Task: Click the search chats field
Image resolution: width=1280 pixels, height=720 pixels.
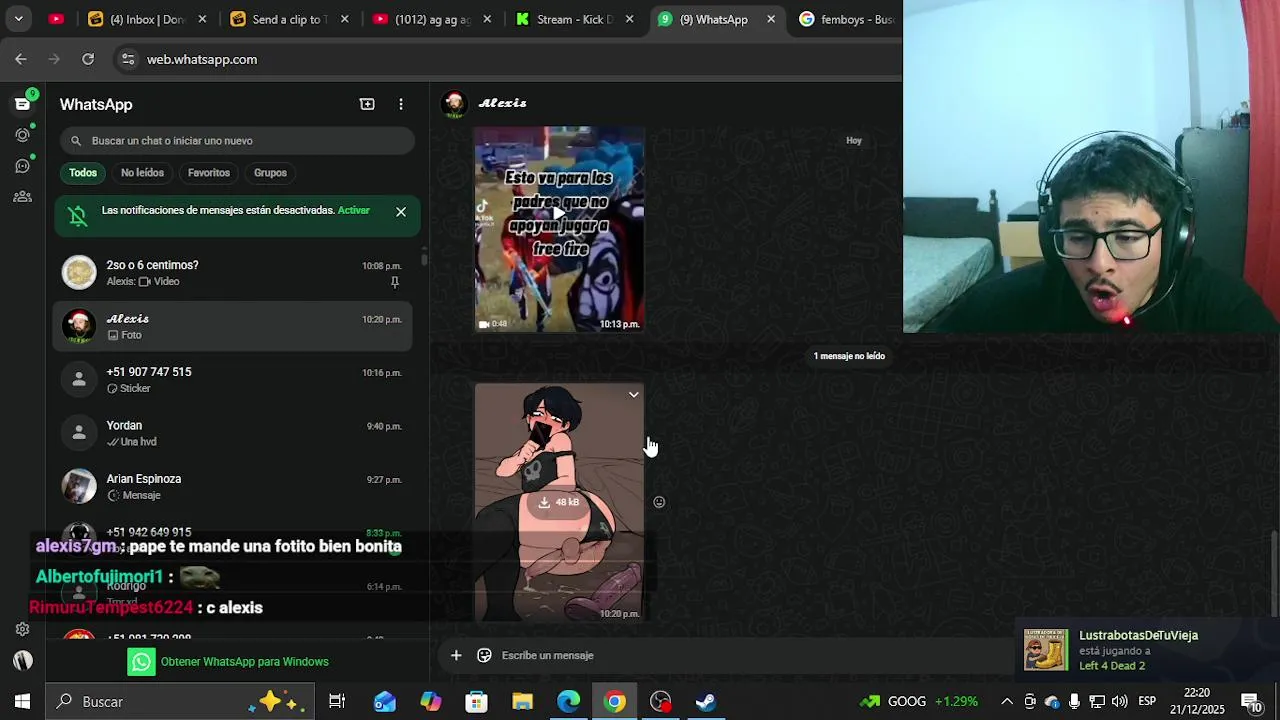Action: (x=237, y=141)
